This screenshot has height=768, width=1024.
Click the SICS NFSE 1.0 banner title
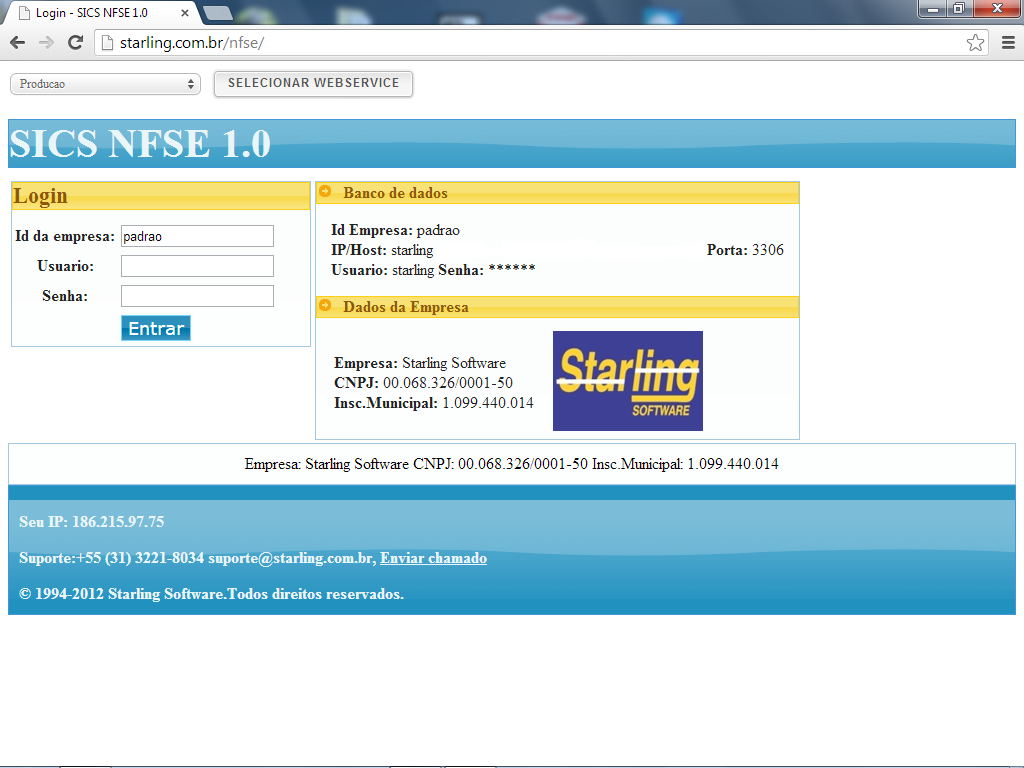(140, 144)
